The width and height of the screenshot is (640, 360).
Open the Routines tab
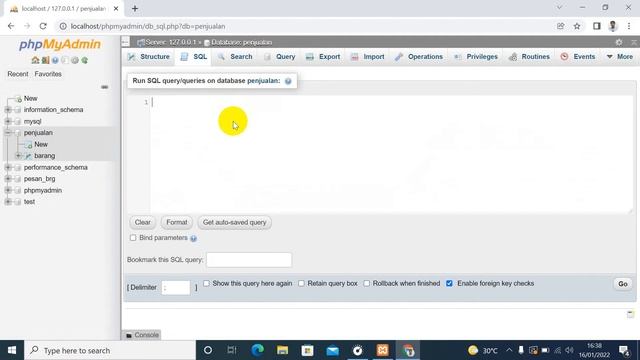point(529,57)
